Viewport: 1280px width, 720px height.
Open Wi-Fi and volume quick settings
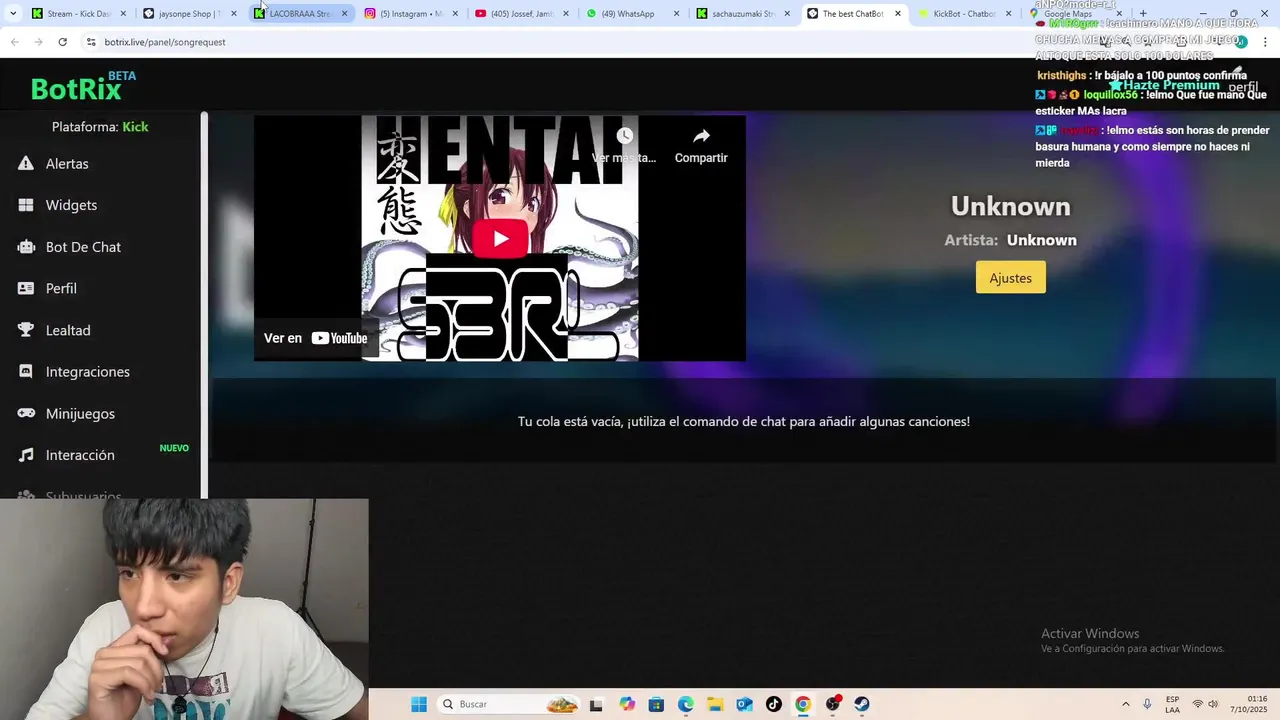[1207, 704]
